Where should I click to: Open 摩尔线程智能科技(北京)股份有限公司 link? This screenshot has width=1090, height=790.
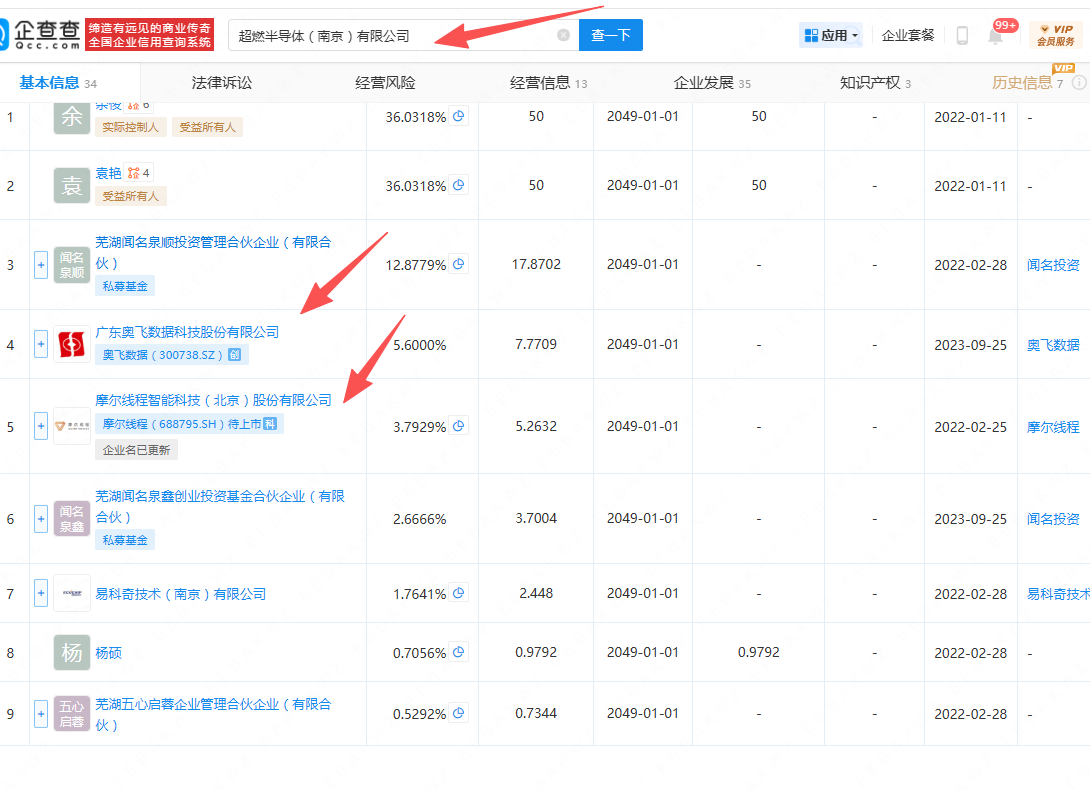[x=213, y=401]
